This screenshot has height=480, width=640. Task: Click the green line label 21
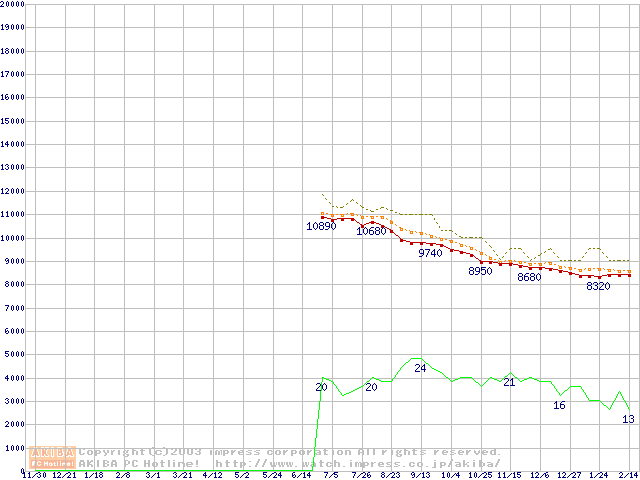[509, 382]
